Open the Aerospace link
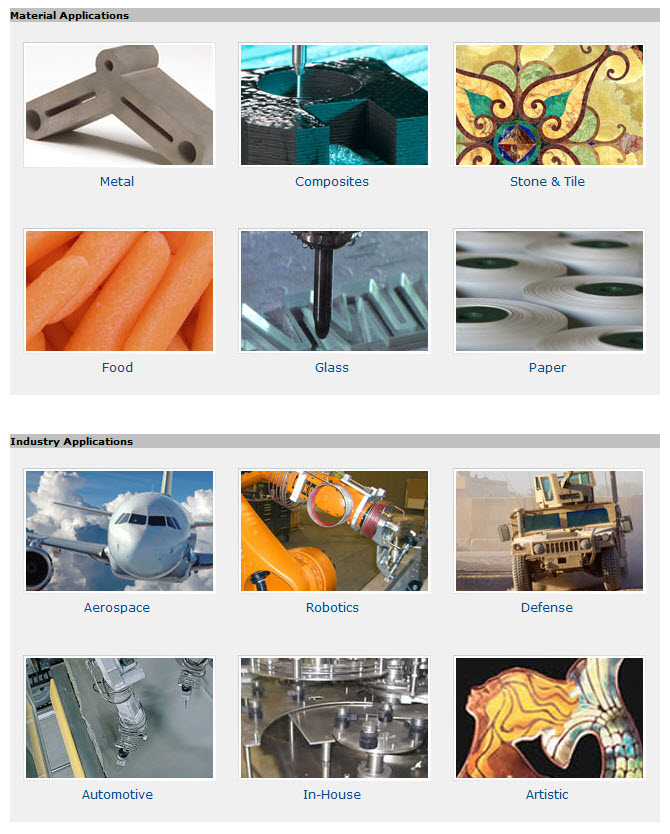 pos(117,608)
